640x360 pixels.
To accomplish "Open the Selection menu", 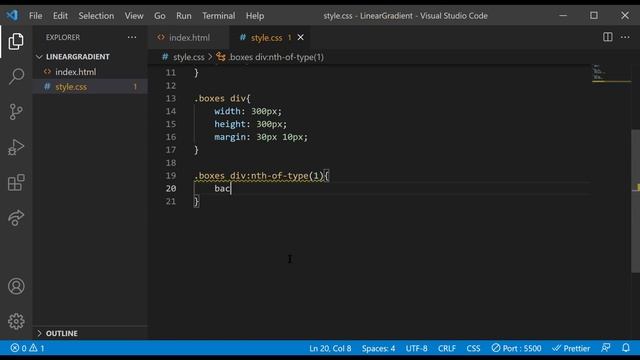I will coord(96,16).
